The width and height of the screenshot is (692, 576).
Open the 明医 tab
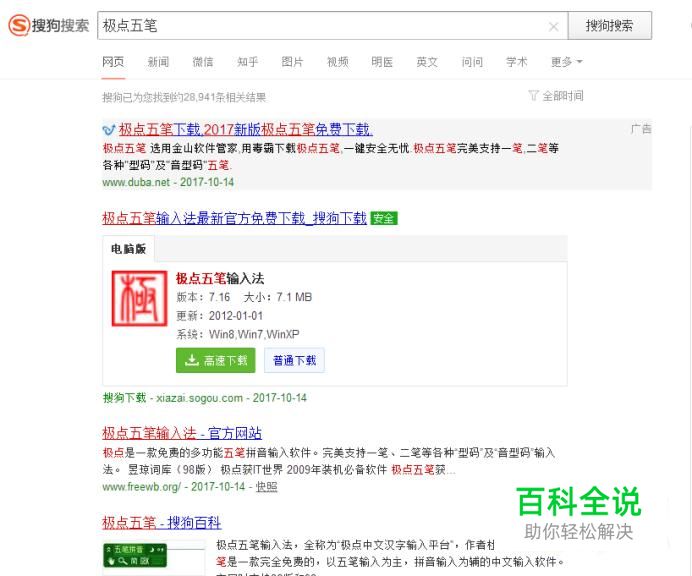tap(382, 62)
